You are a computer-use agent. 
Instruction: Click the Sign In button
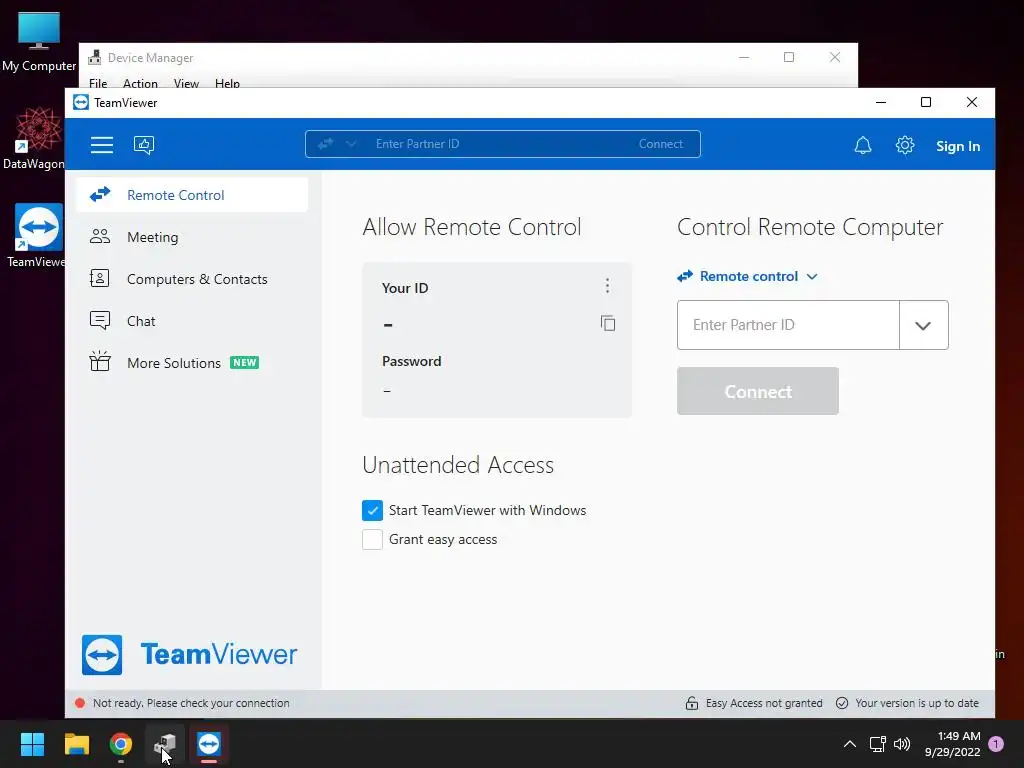(958, 146)
